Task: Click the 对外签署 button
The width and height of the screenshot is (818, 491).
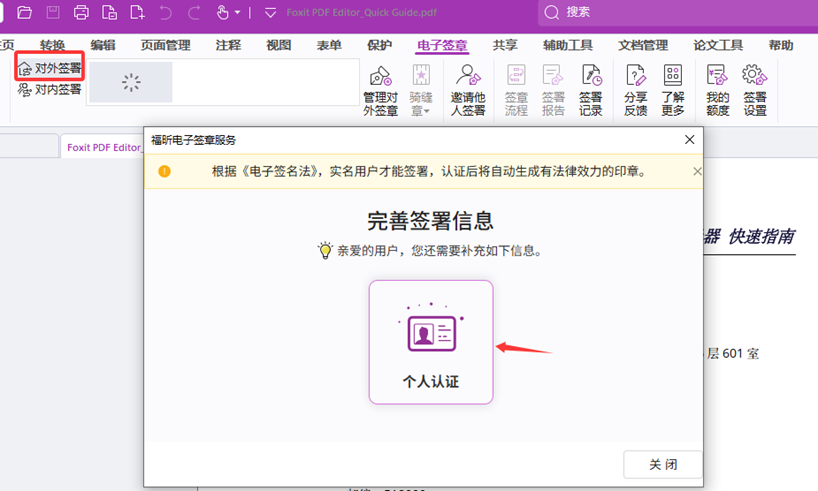Action: [50, 68]
